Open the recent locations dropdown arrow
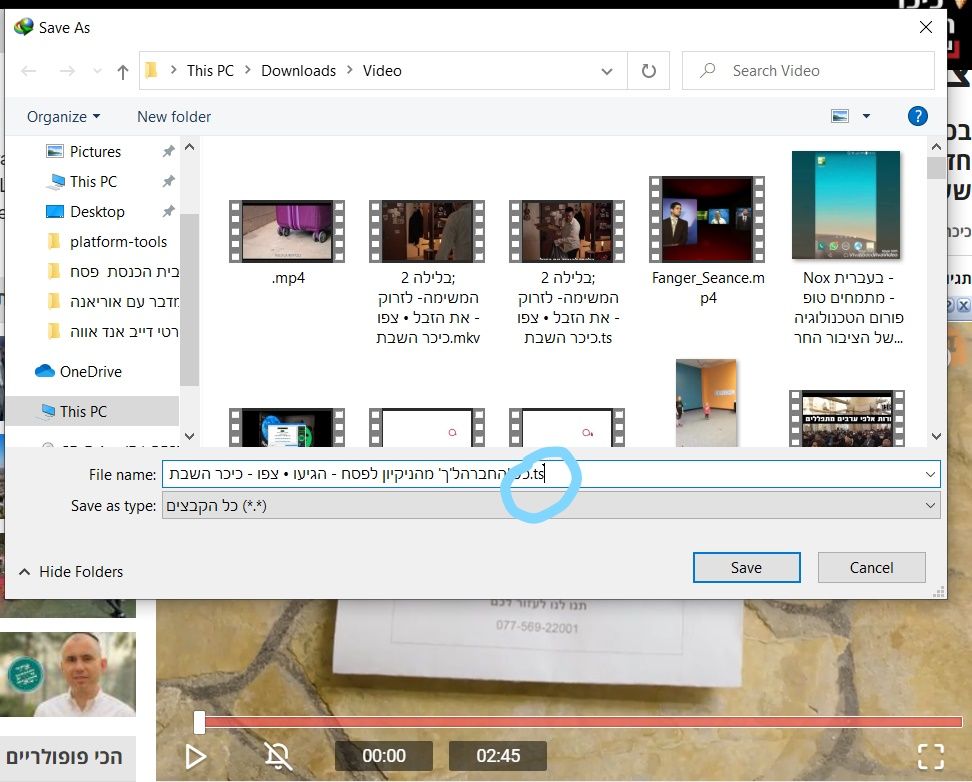 pos(97,71)
